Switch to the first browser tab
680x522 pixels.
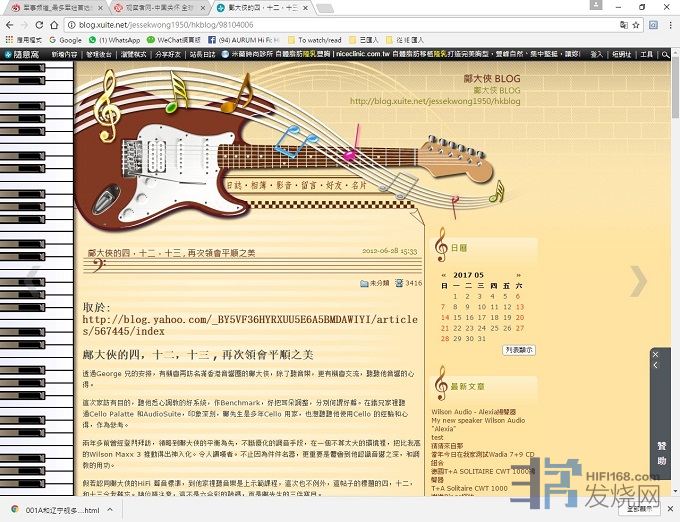tap(50, 7)
